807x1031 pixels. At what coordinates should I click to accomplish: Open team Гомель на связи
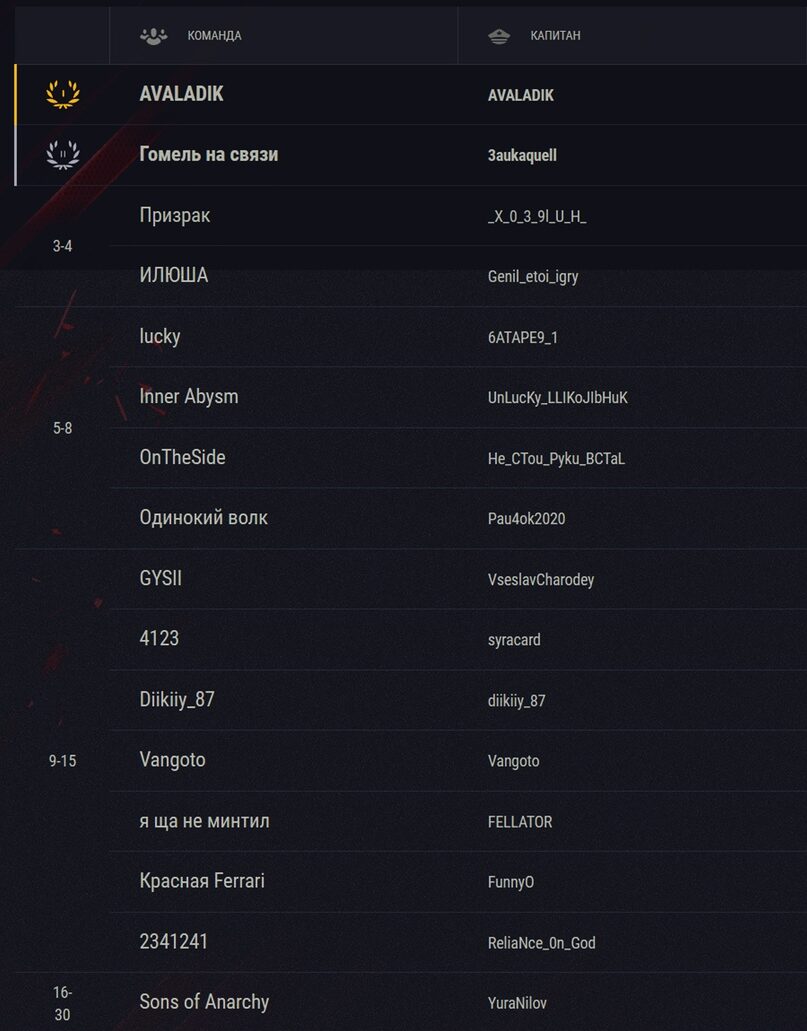[x=208, y=155]
